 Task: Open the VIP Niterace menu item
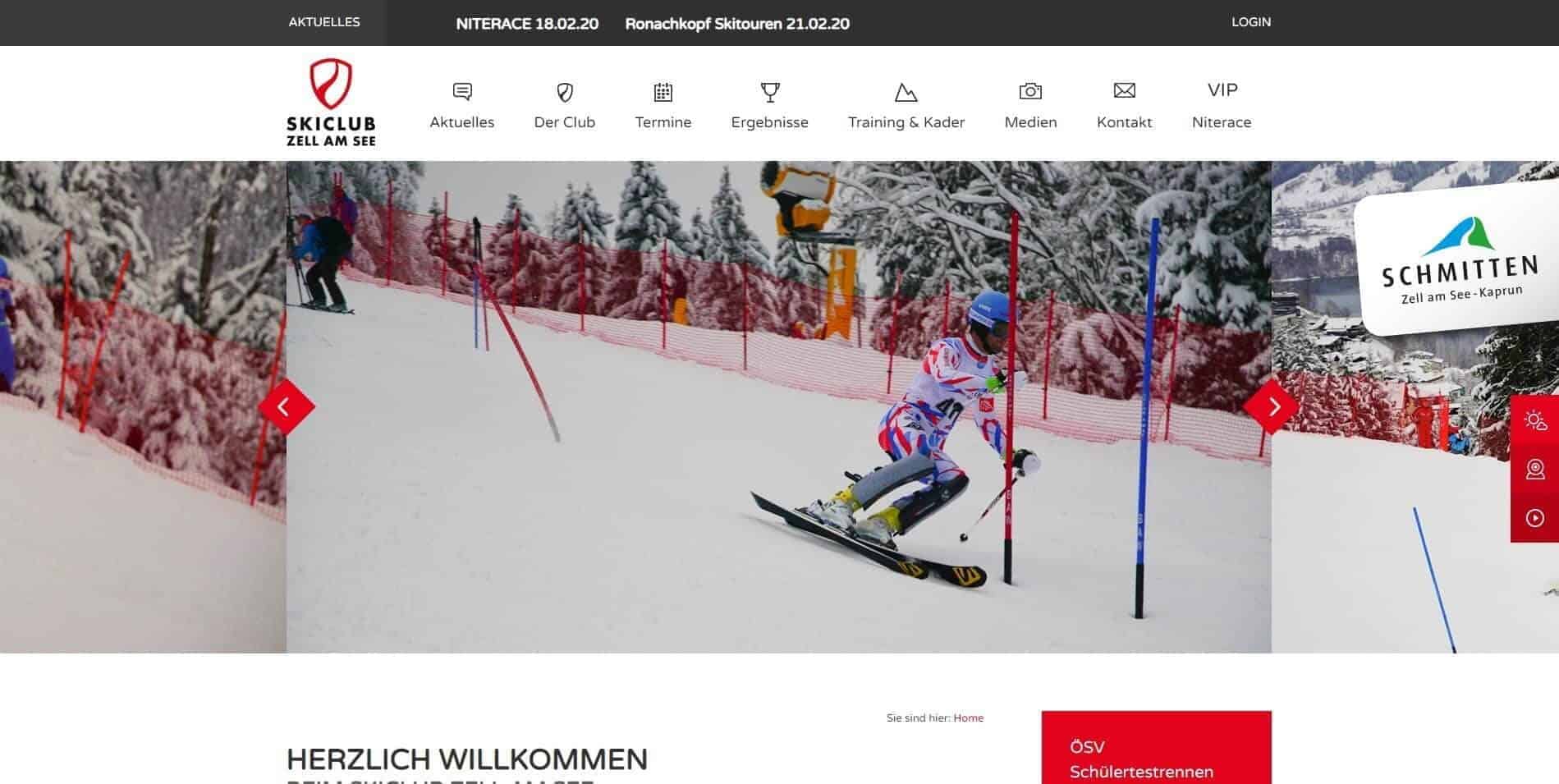pos(1222,105)
